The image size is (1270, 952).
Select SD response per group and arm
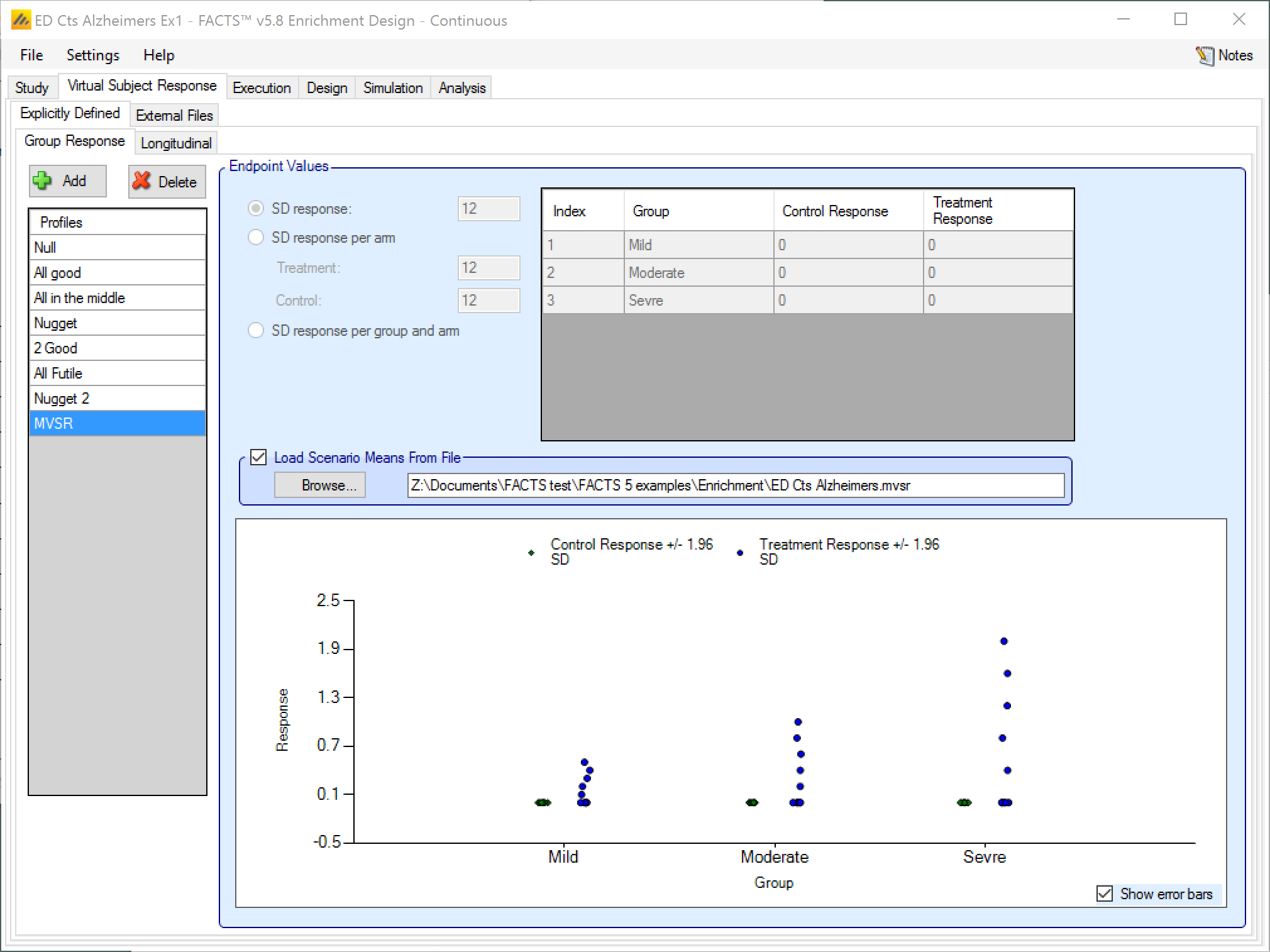coord(256,331)
